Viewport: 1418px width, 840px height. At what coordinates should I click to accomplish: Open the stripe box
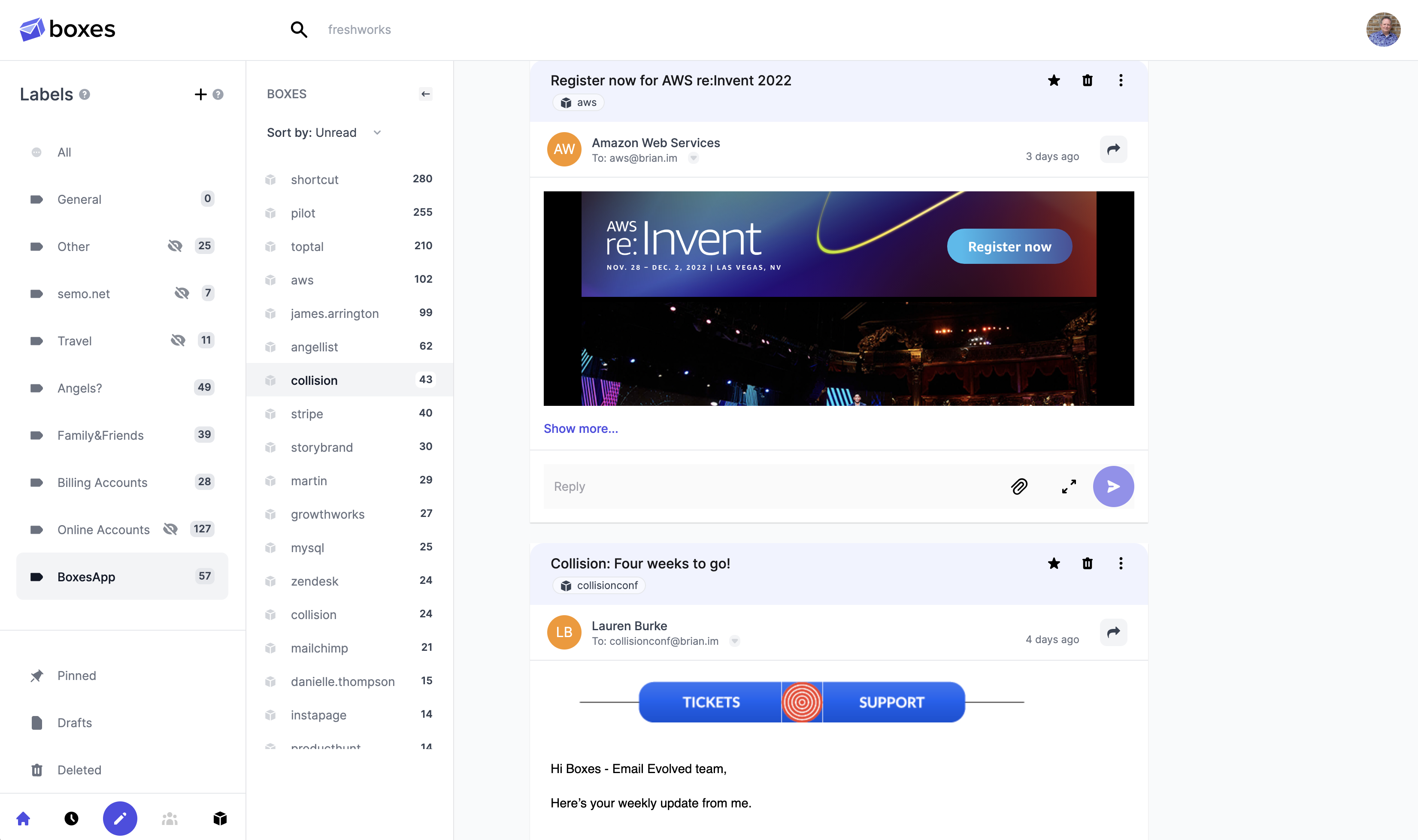tap(349, 414)
